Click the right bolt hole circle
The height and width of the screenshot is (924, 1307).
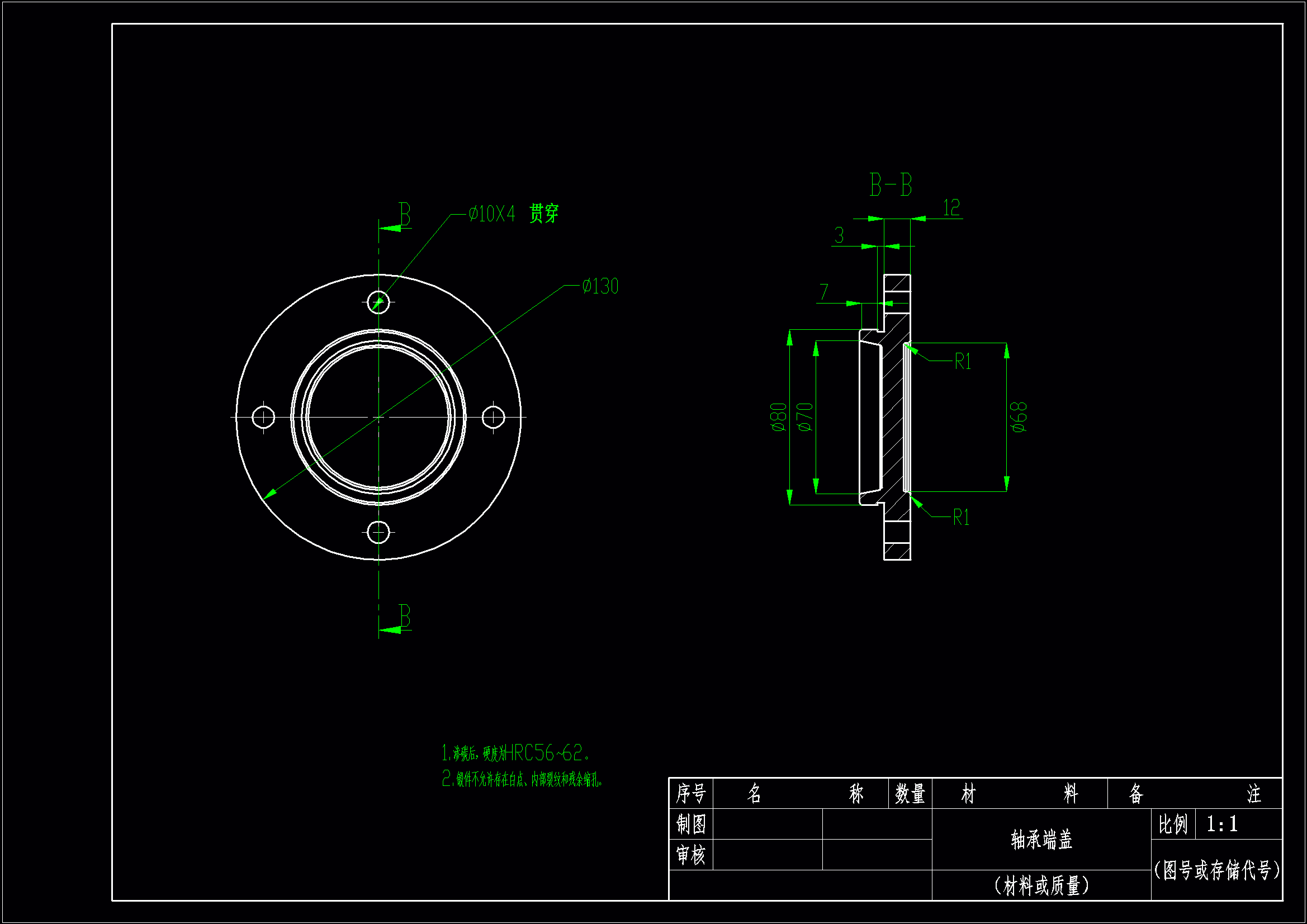point(493,418)
